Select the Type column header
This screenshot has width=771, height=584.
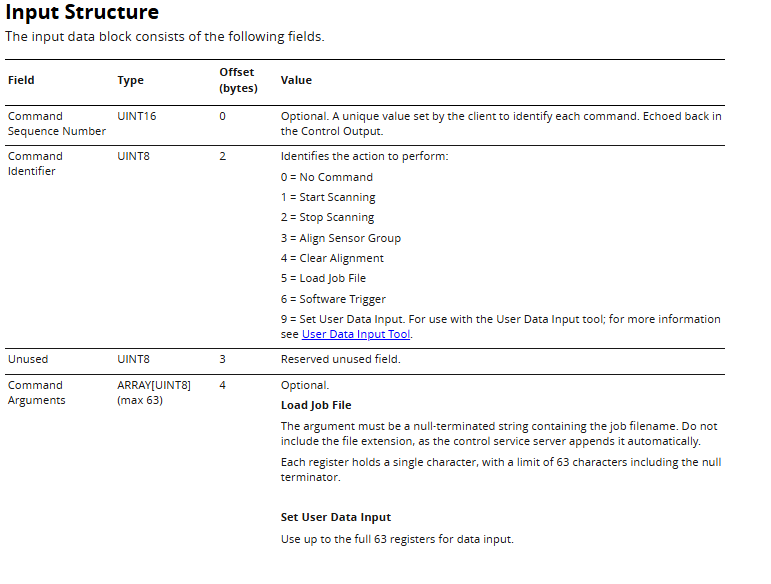click(x=130, y=80)
